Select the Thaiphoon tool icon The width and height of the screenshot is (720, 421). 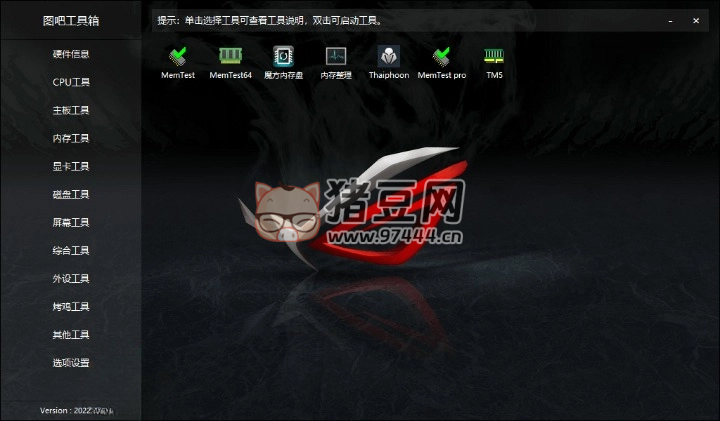tap(388, 58)
